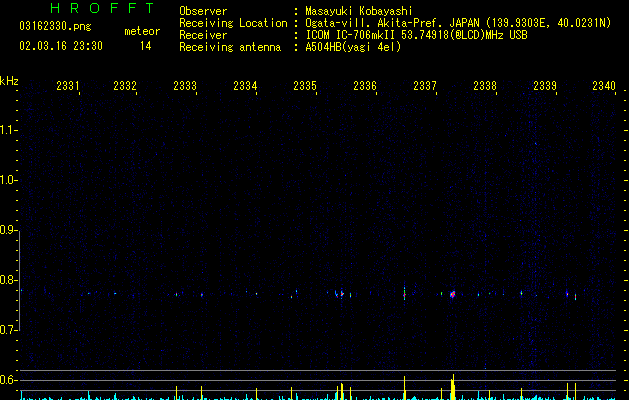The height and width of the screenshot is (400, 629).
Task: Click the 0.7 kHz frequency label
Action: tap(8, 330)
